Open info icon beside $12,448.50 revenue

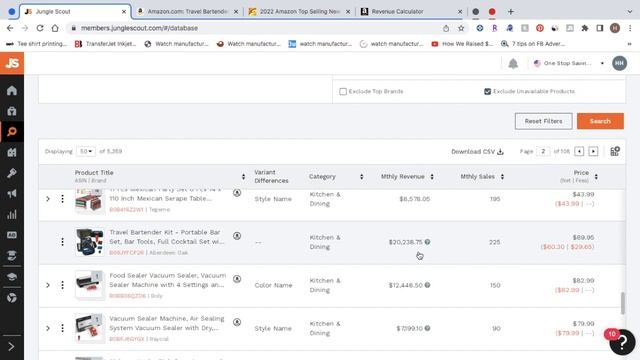tap(427, 285)
